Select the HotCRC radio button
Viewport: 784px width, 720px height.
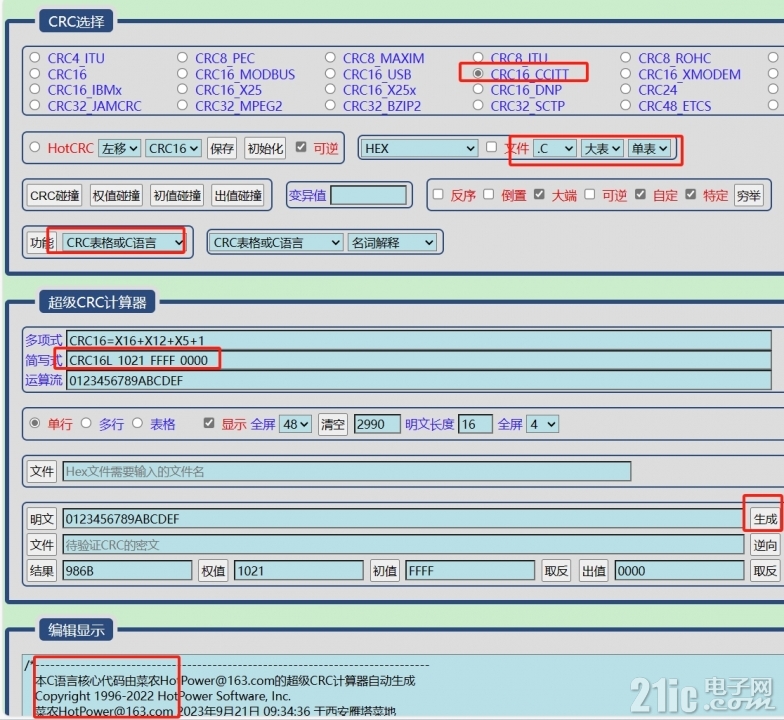[34, 148]
